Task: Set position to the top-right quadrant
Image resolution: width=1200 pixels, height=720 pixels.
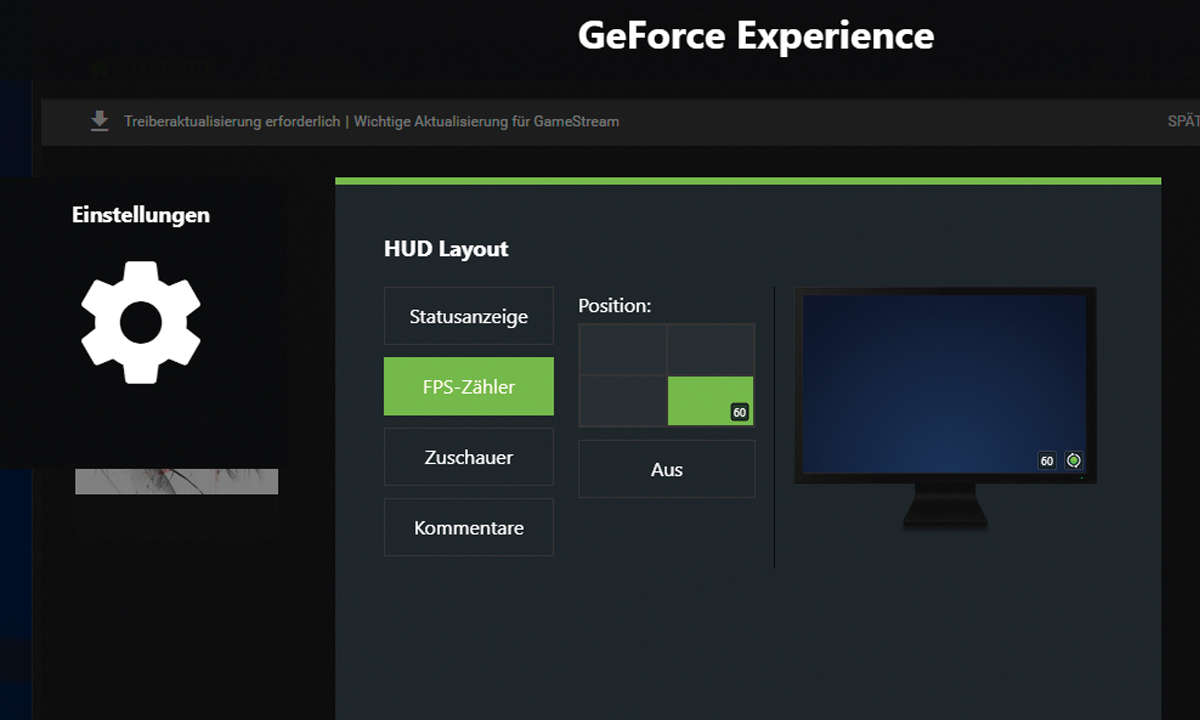Action: (710, 349)
